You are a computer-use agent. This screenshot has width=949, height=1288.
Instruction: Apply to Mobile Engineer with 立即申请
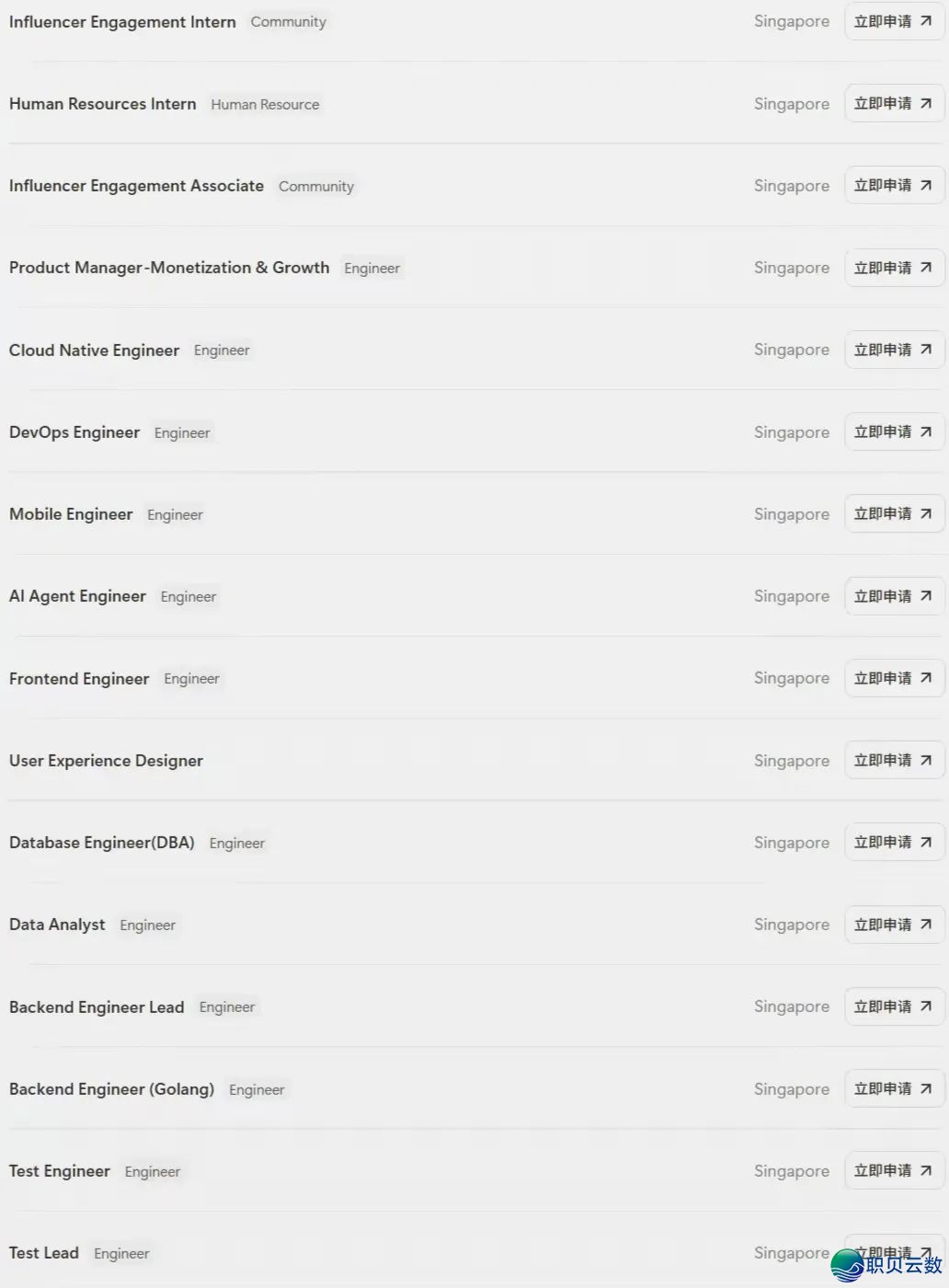pyautogui.click(x=895, y=514)
